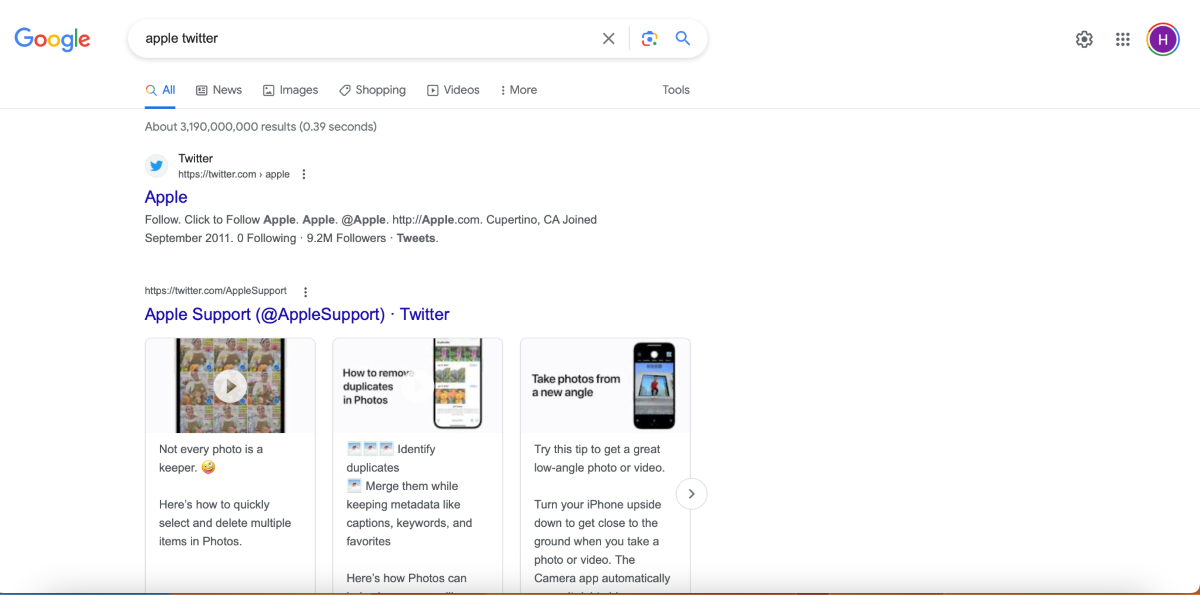Open three-dot menu next to twitter.com/AppleSupport
Viewport: 1200px width, 595px height.
306,292
